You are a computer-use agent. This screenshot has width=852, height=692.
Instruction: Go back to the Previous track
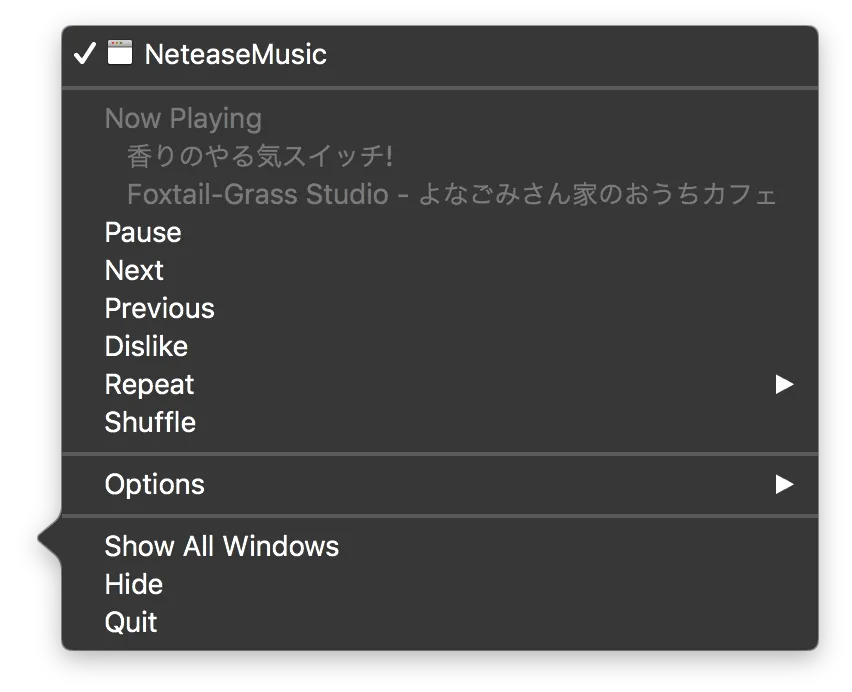(x=159, y=309)
